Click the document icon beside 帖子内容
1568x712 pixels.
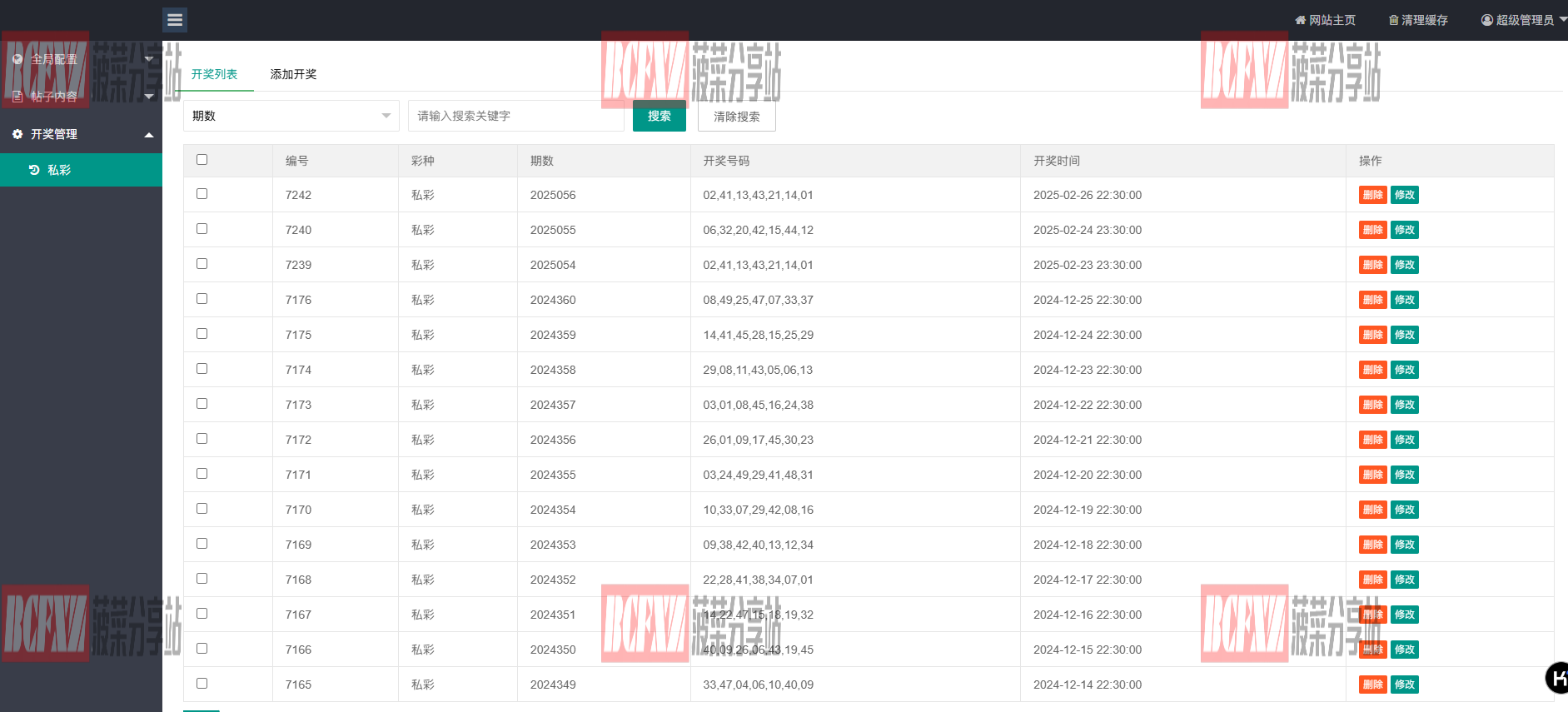pos(17,97)
